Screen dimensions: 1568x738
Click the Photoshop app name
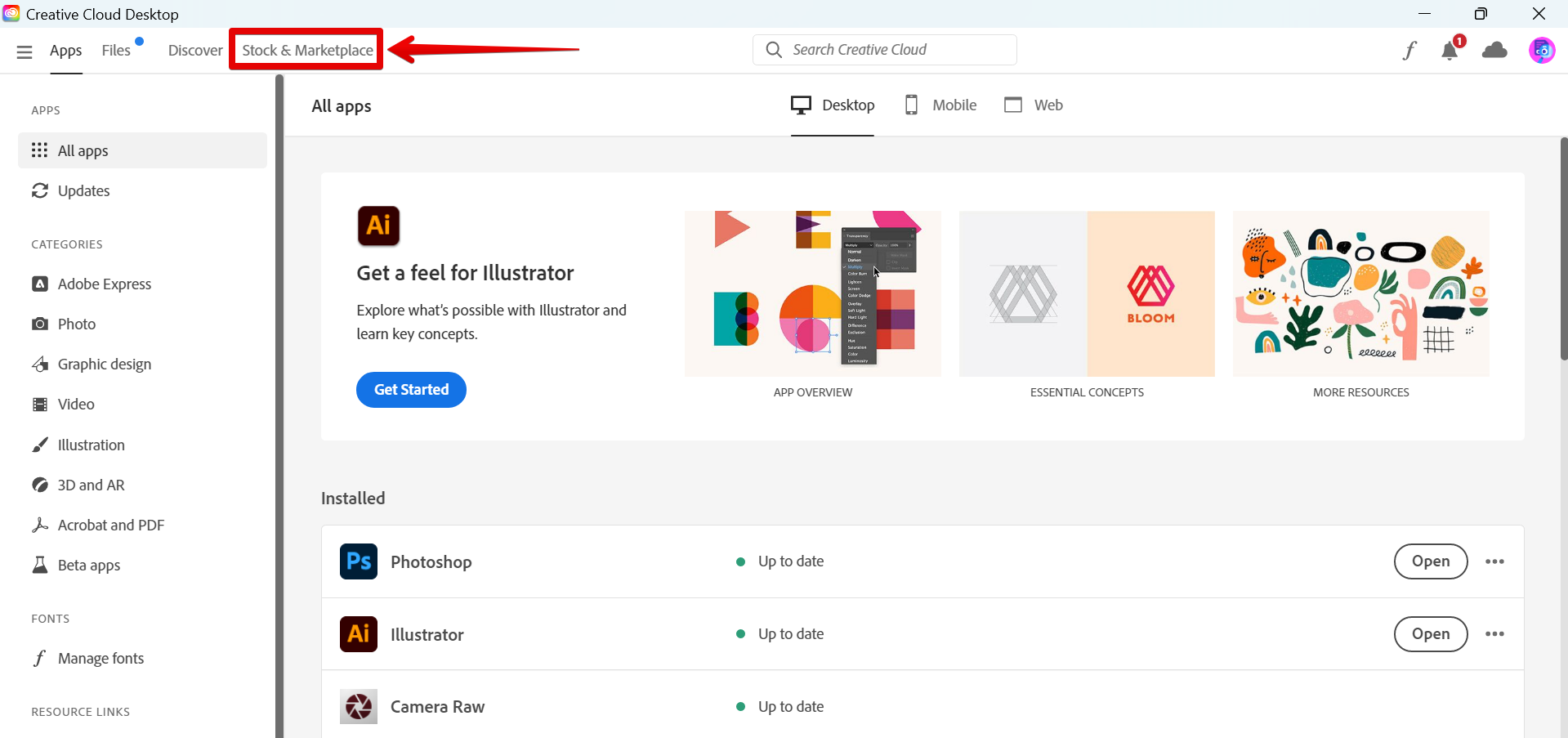[x=431, y=561]
